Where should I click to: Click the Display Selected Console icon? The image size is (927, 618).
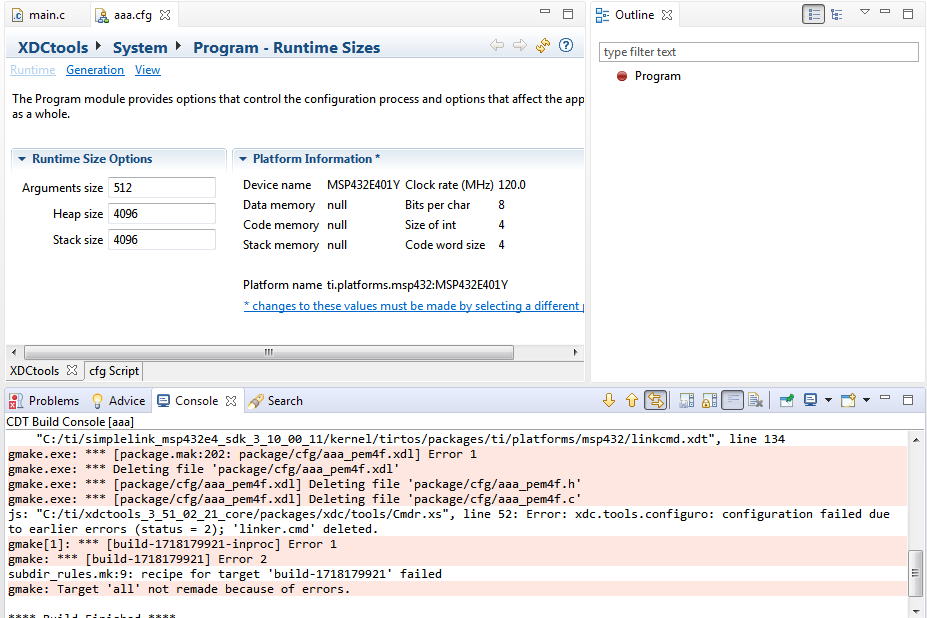point(810,401)
